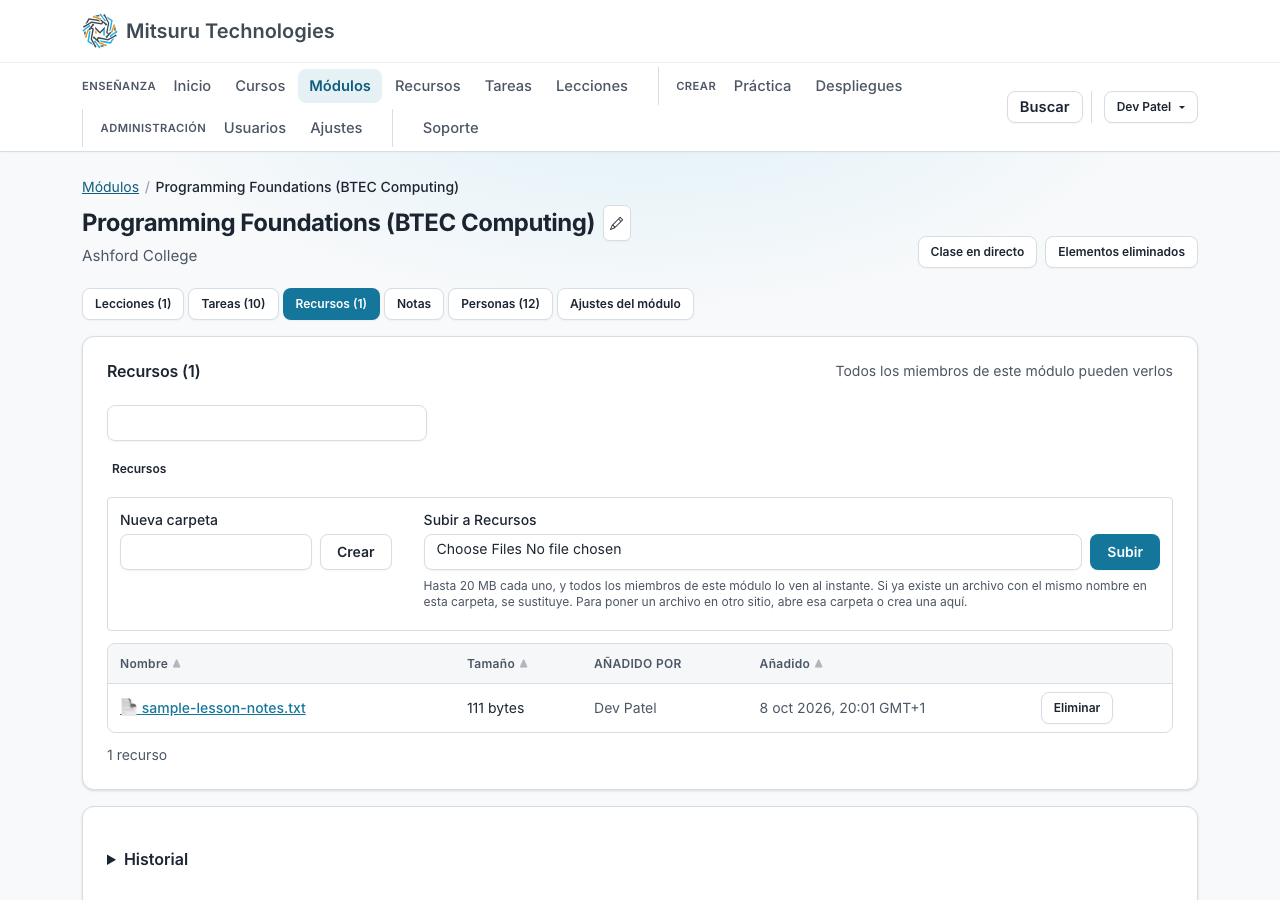Click the "8 oct 2026, 20:01 GMT+1" date
1280x900 pixels.
842,708
